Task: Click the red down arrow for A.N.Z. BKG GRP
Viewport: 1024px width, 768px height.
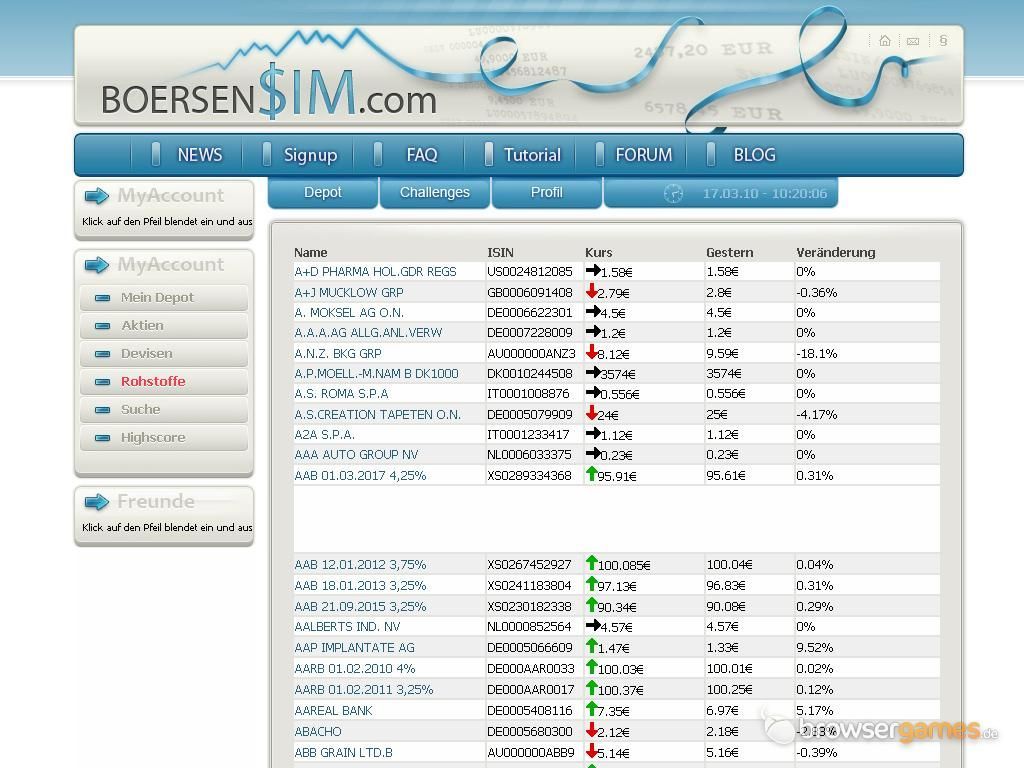Action: (x=592, y=352)
